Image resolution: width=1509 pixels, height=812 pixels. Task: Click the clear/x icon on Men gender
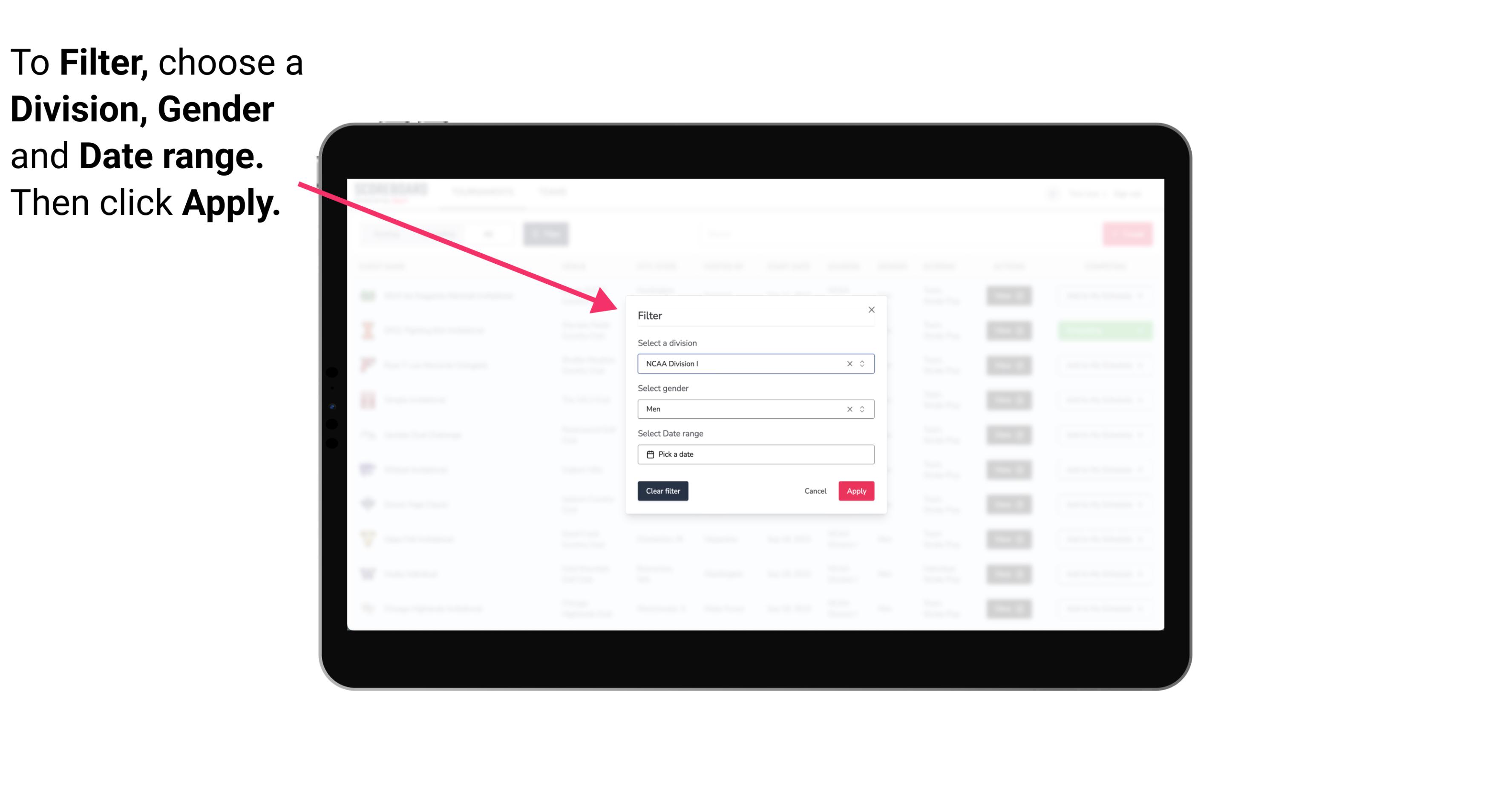[x=848, y=409]
